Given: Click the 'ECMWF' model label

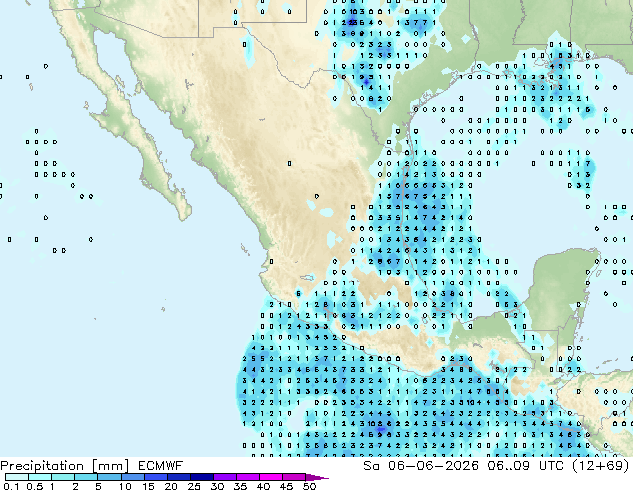Looking at the screenshot, I should [161, 466].
